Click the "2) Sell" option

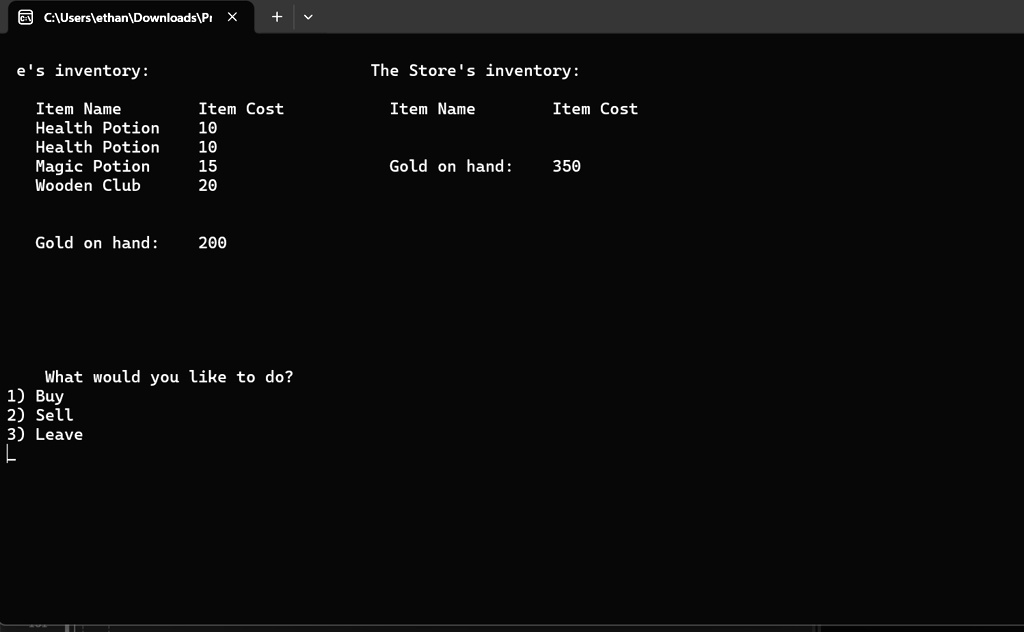(40, 415)
